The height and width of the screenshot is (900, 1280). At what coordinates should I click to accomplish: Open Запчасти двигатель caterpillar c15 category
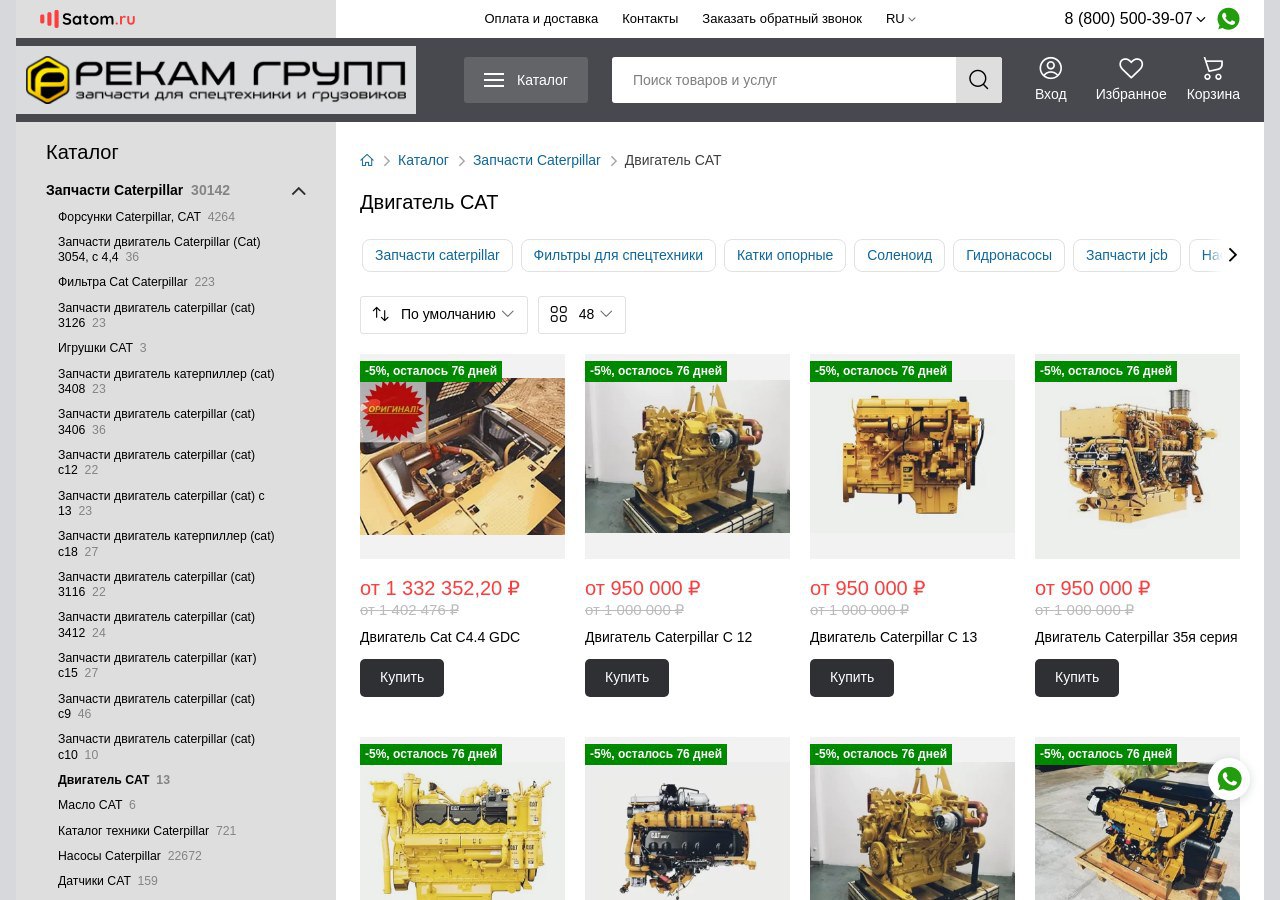[x=157, y=665]
